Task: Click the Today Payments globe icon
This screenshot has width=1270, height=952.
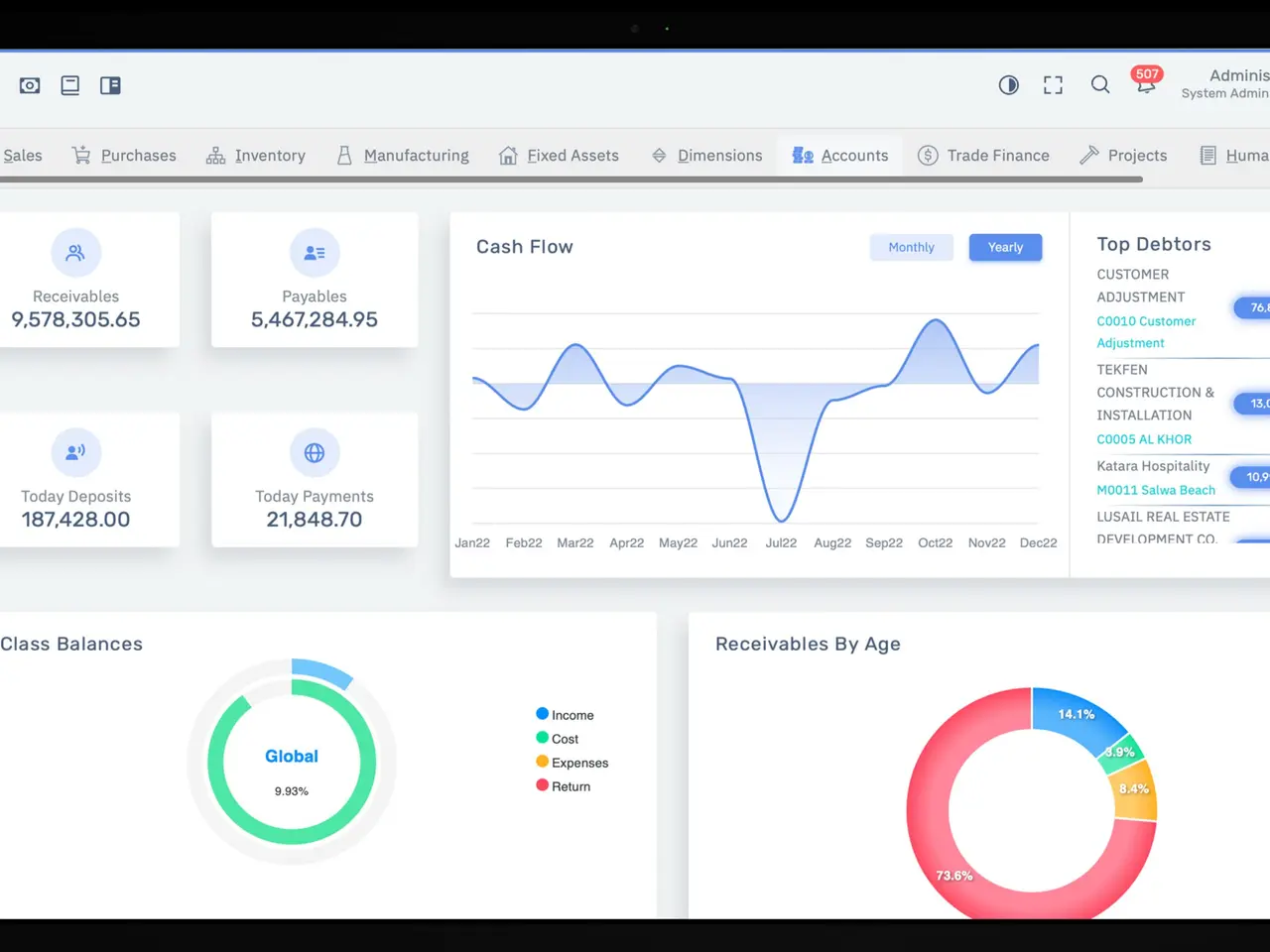Action: [315, 453]
